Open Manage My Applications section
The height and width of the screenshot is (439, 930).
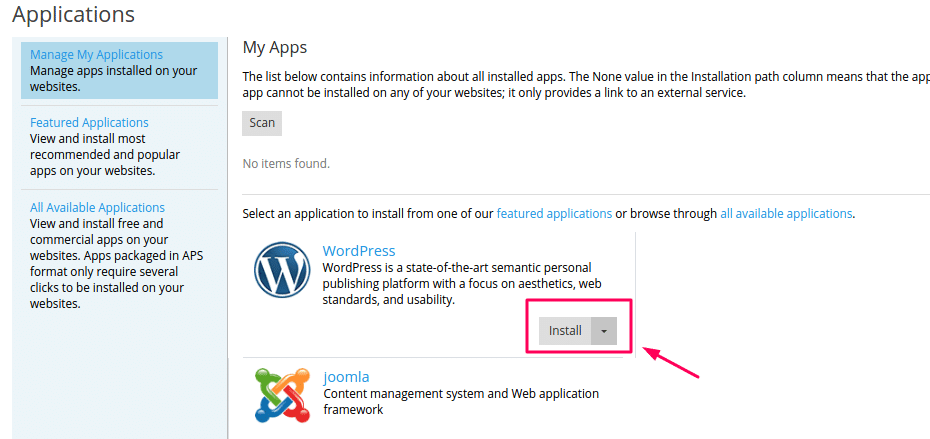tap(96, 55)
